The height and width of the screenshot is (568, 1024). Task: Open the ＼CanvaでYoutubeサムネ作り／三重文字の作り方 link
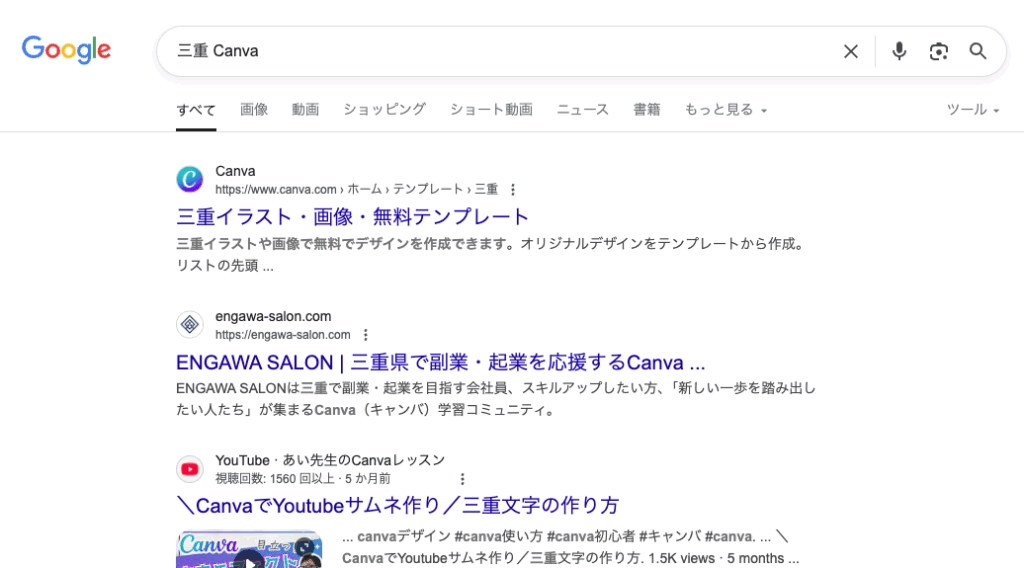click(x=398, y=505)
